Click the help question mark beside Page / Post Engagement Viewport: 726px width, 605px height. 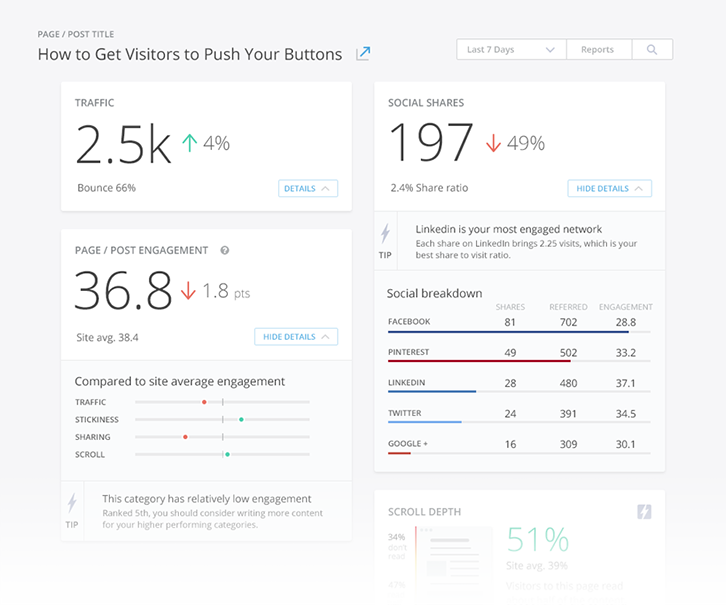coord(225,251)
